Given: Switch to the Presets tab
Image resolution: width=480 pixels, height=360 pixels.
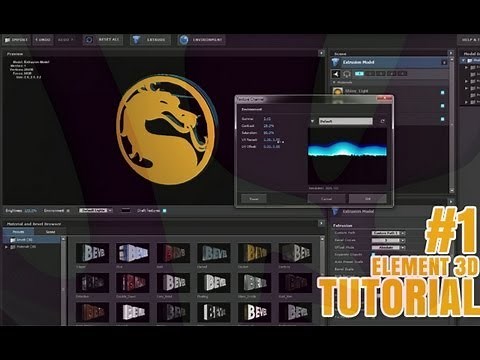Looking at the screenshot, I should pos(18,232).
